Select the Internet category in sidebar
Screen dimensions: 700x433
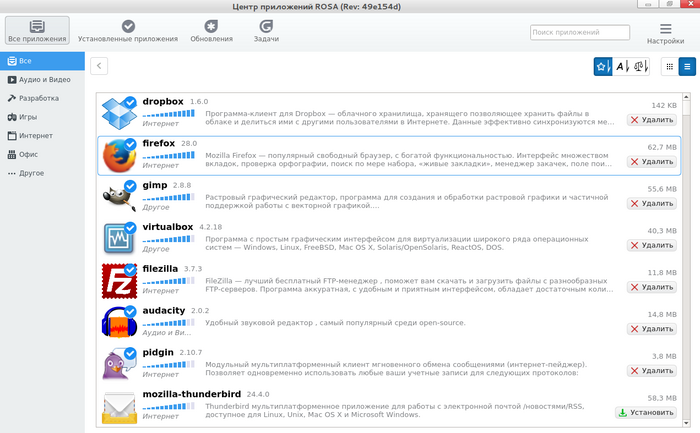coord(42,136)
